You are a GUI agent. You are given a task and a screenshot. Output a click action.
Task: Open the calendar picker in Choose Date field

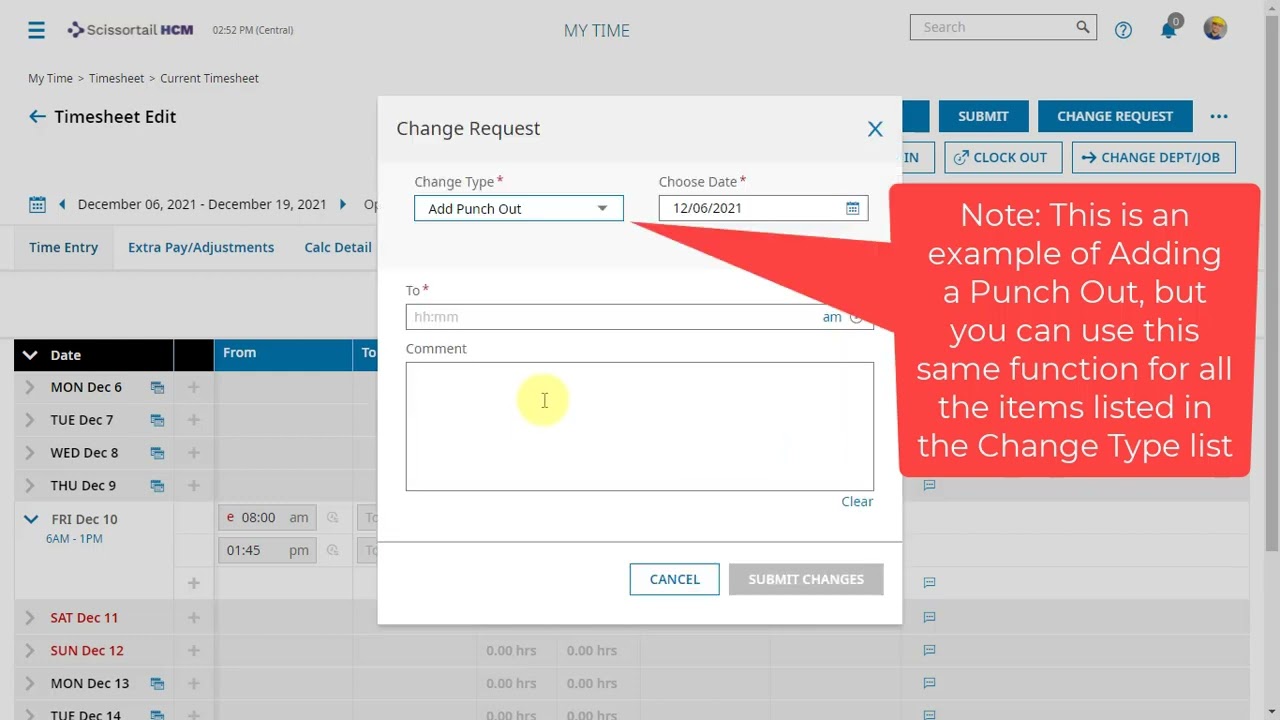[852, 208]
